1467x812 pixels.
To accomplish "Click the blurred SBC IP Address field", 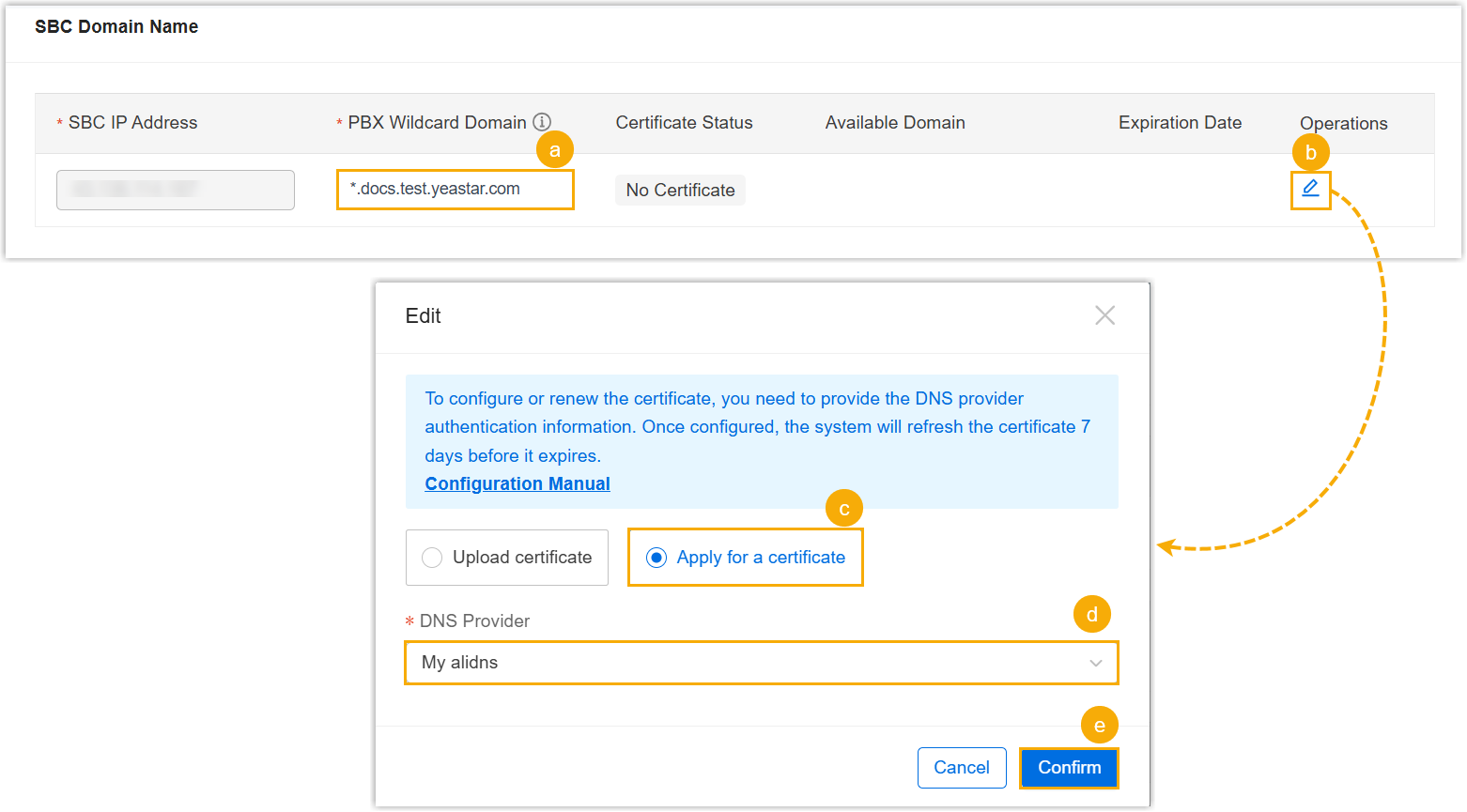I will 176,190.
